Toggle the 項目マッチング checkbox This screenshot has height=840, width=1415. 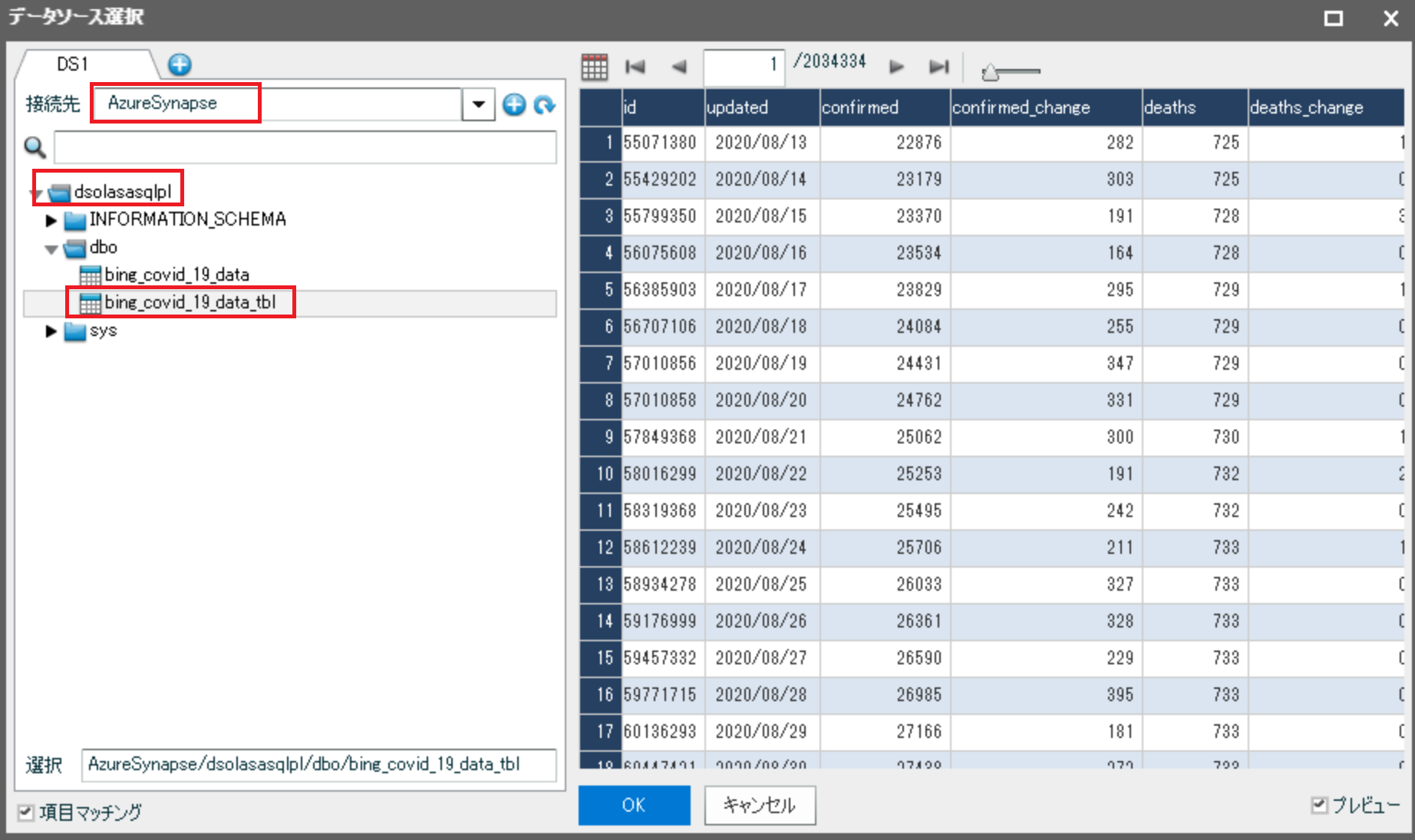coord(27,812)
